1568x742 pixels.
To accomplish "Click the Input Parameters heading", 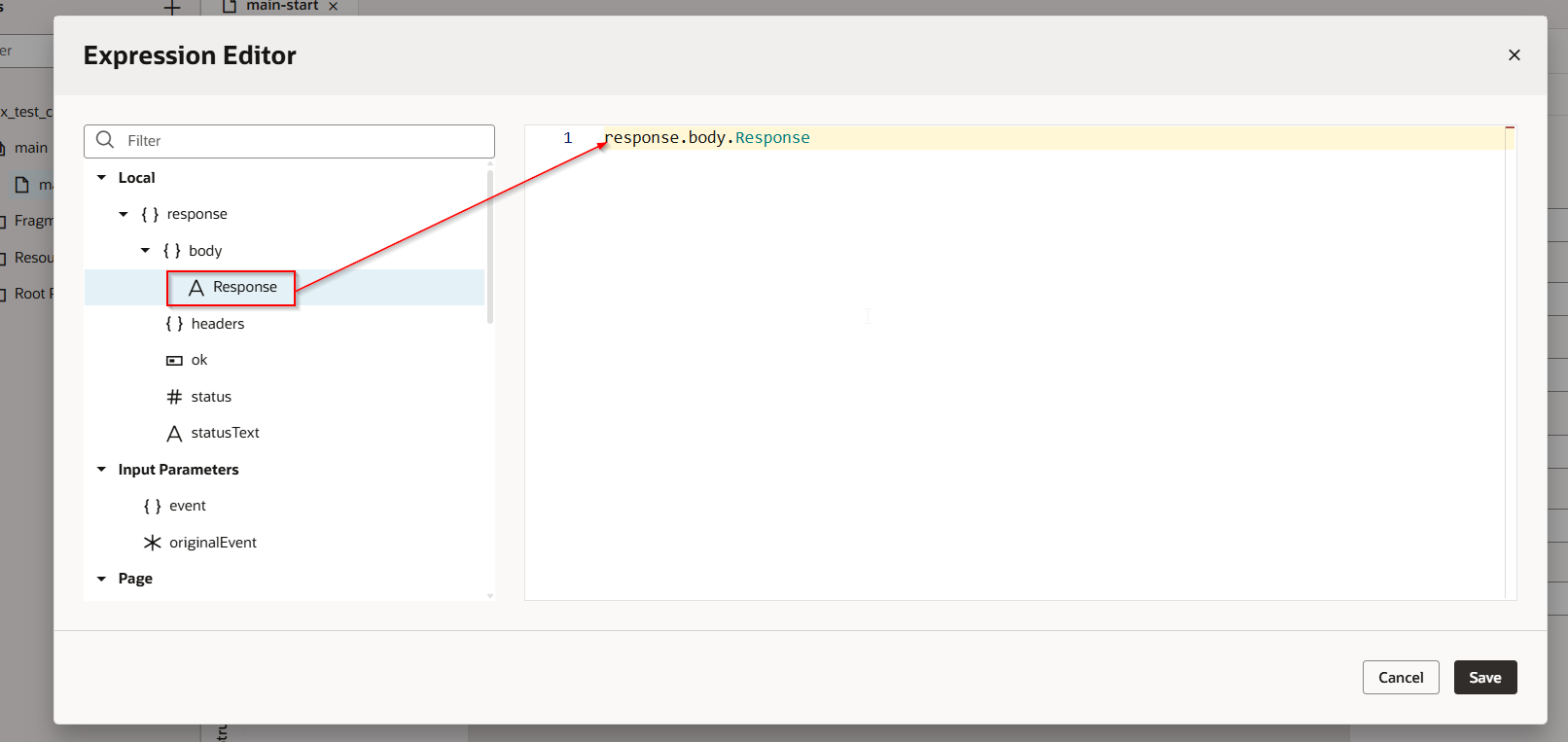I will point(178,470).
